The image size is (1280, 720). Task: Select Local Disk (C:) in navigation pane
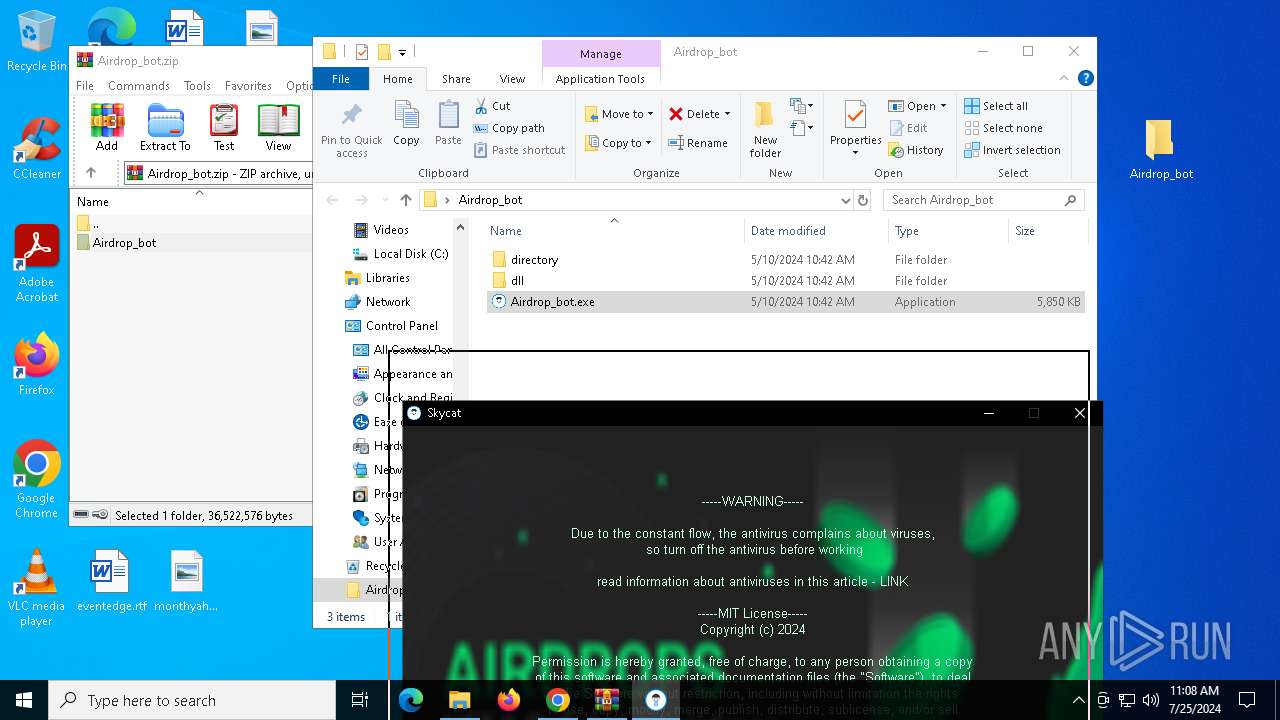[x=400, y=254]
